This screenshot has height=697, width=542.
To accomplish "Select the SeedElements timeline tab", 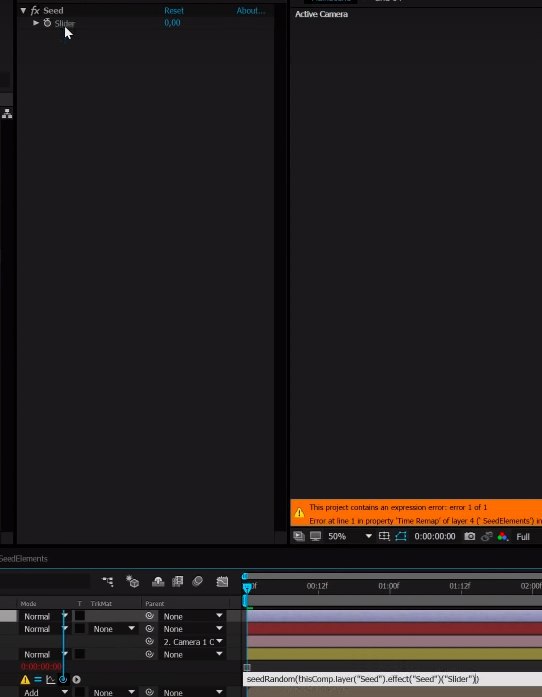I will [x=24, y=559].
